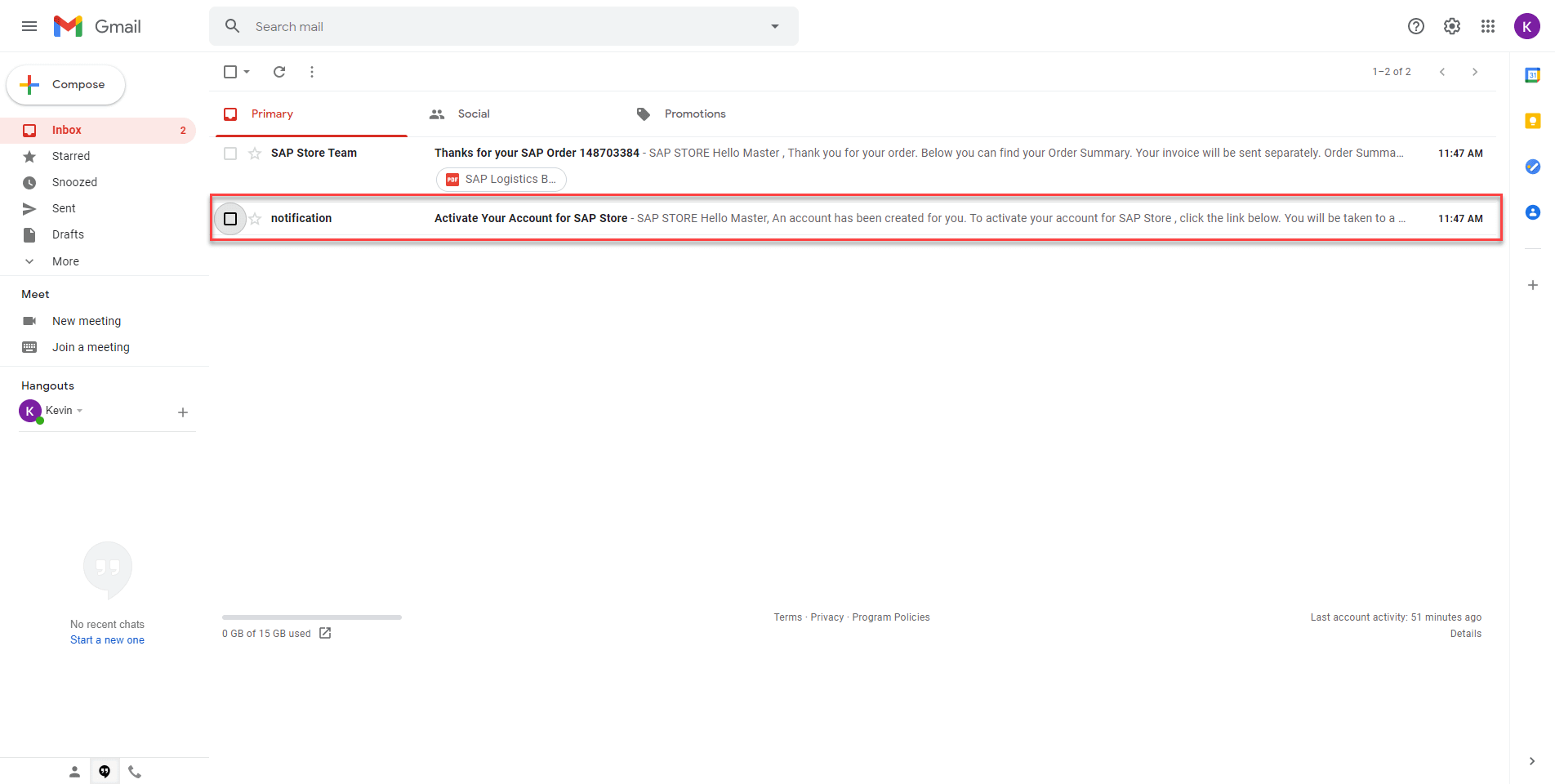Image resolution: width=1555 pixels, height=784 pixels.
Task: Switch to the Promotions tab
Action: click(695, 114)
